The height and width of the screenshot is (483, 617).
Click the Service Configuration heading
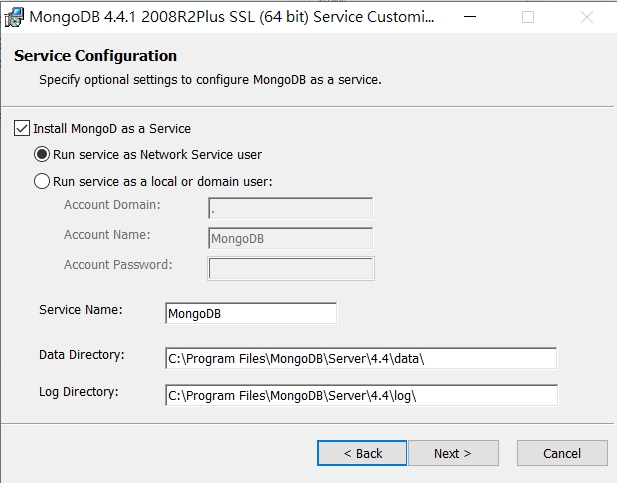(95, 56)
